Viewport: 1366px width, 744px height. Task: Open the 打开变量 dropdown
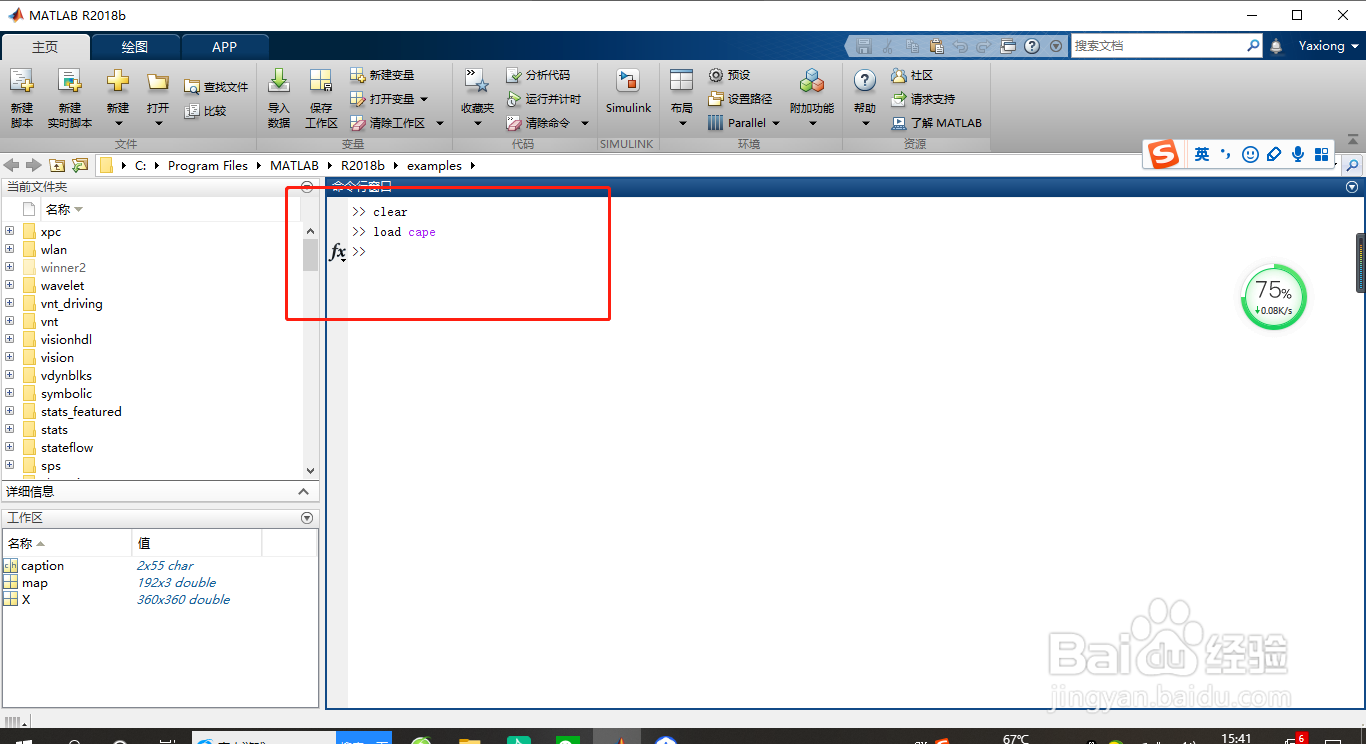click(x=389, y=99)
